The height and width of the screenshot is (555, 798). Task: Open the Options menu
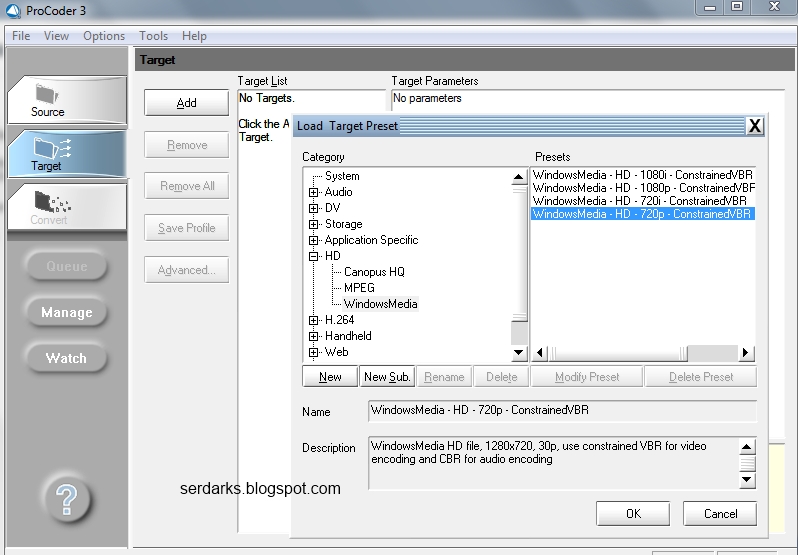pos(104,36)
